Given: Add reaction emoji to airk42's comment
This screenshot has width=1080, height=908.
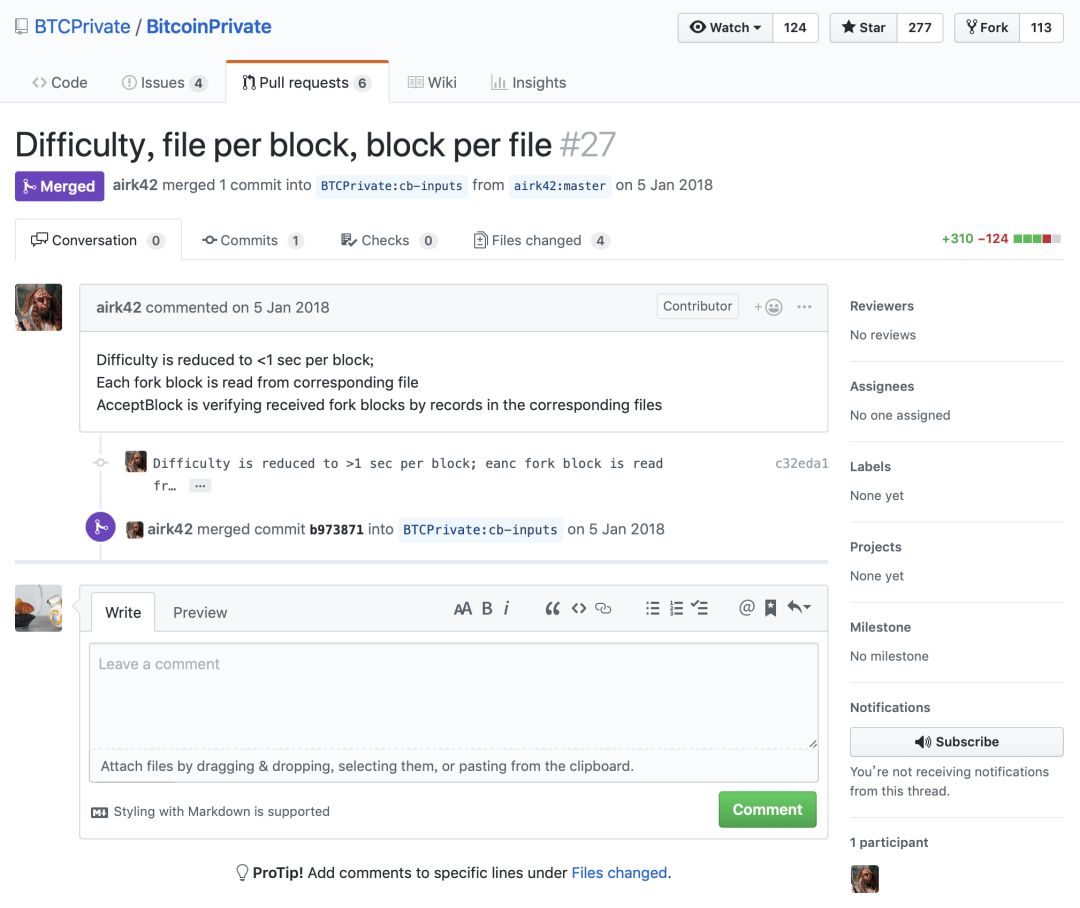Looking at the screenshot, I should (768, 307).
